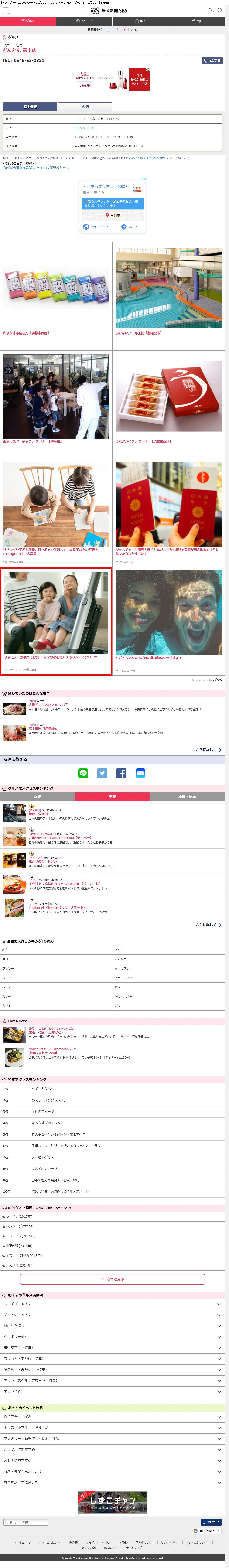The width and height of the screenshot is (229, 1568).
Task: Select the イベント navigation tab
Action: 85,21
